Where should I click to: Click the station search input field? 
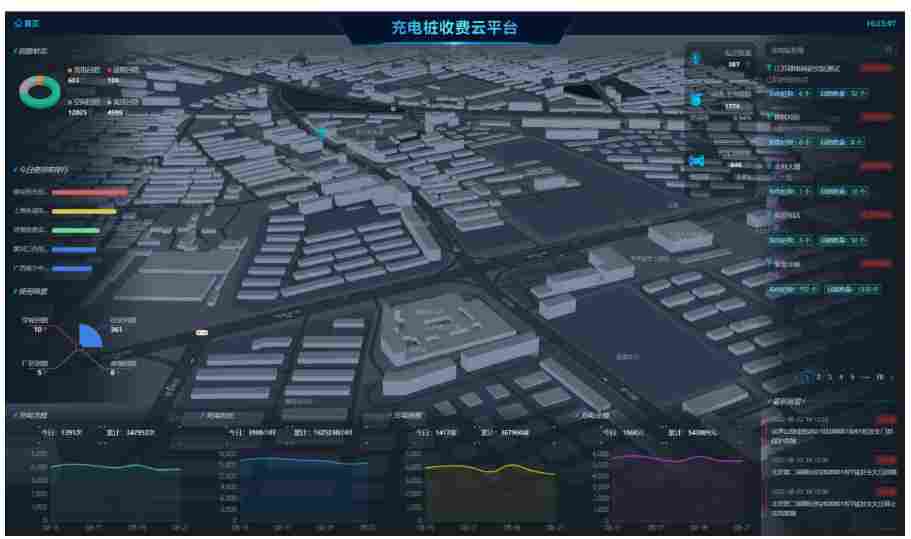[820, 49]
